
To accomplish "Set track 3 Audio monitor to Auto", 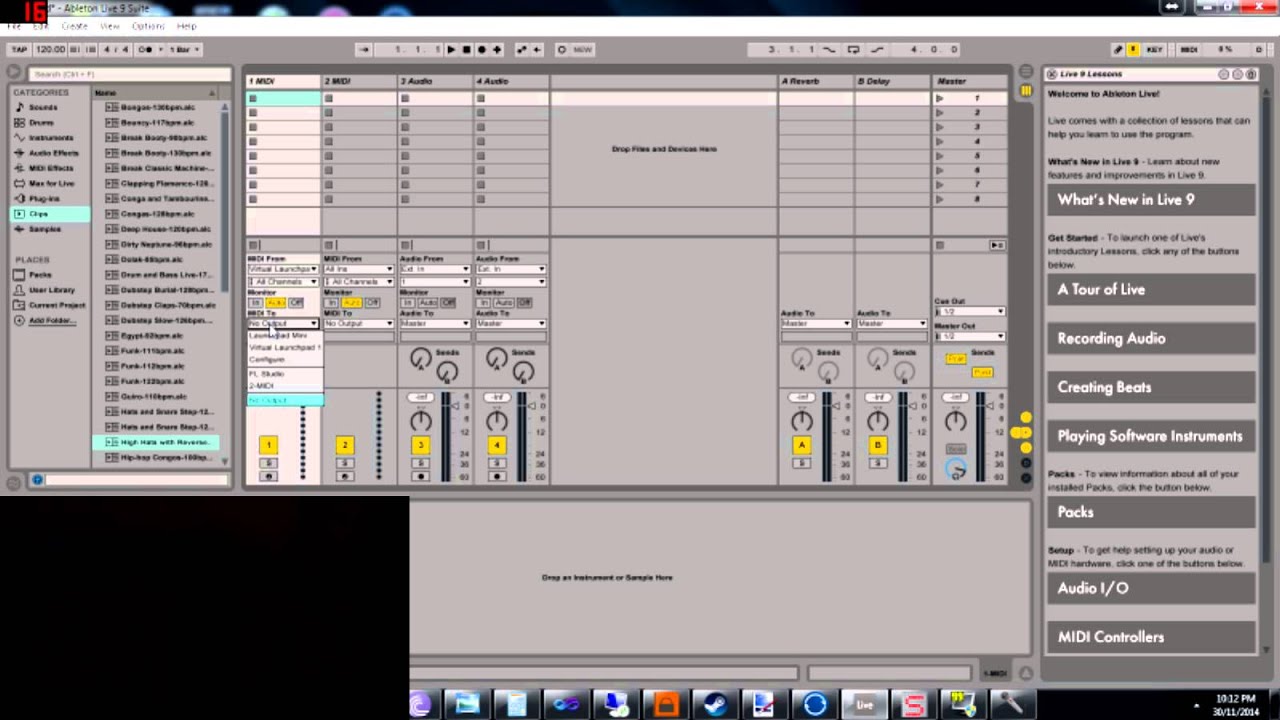I will click(429, 302).
